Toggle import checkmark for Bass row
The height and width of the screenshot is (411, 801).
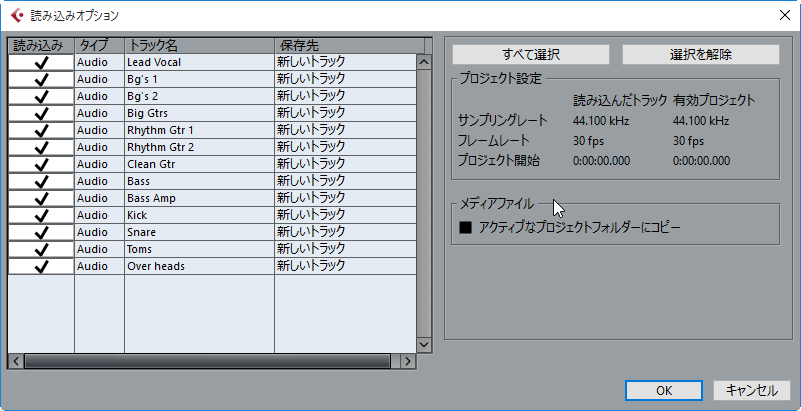[x=41, y=181]
